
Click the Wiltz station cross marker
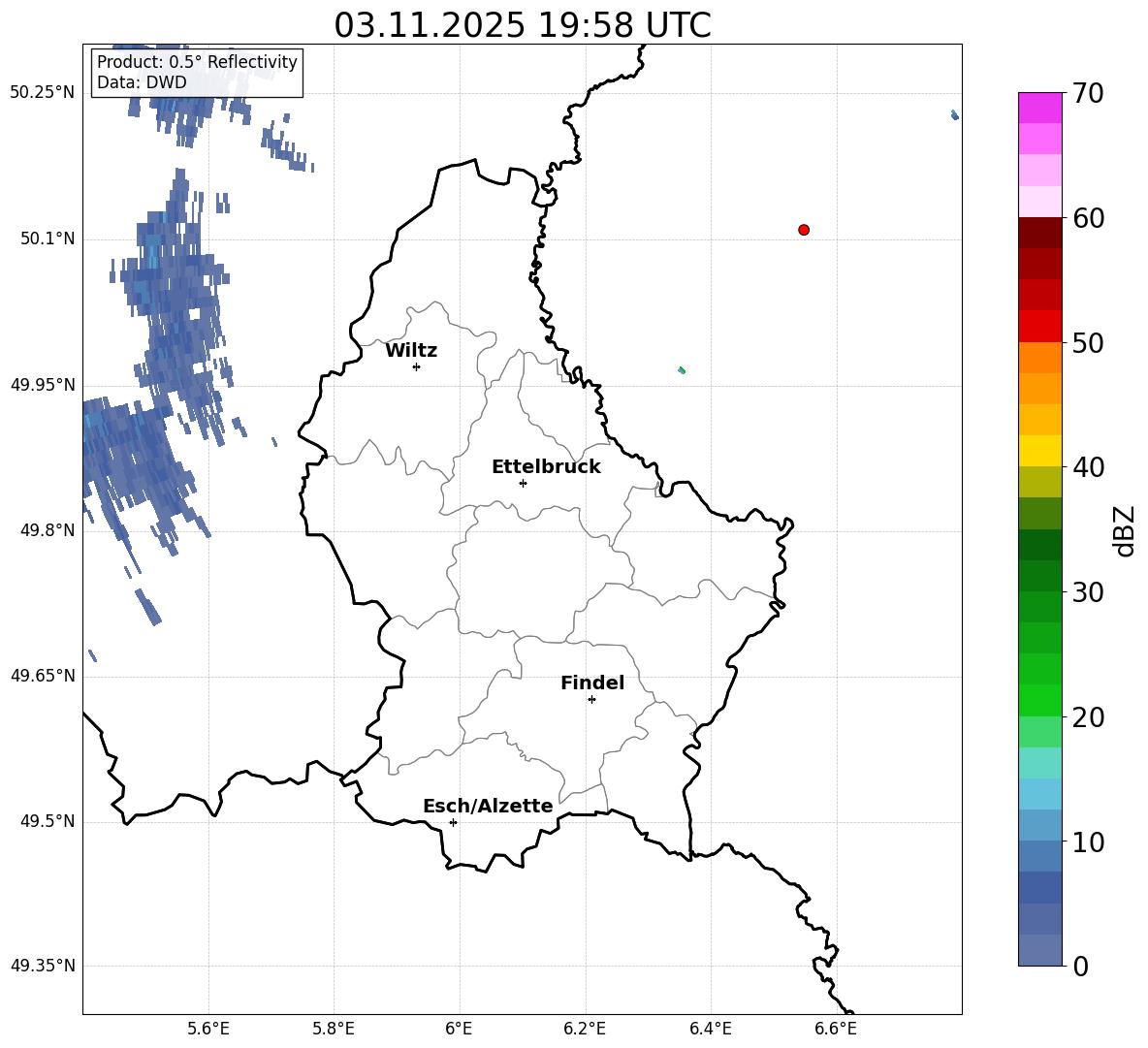coord(417,366)
